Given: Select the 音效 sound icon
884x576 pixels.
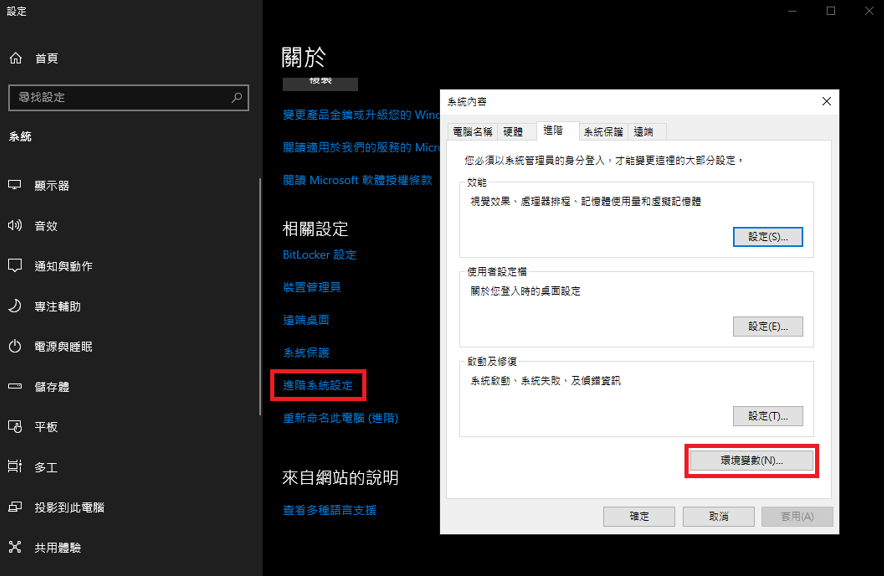Looking at the screenshot, I should [15, 225].
